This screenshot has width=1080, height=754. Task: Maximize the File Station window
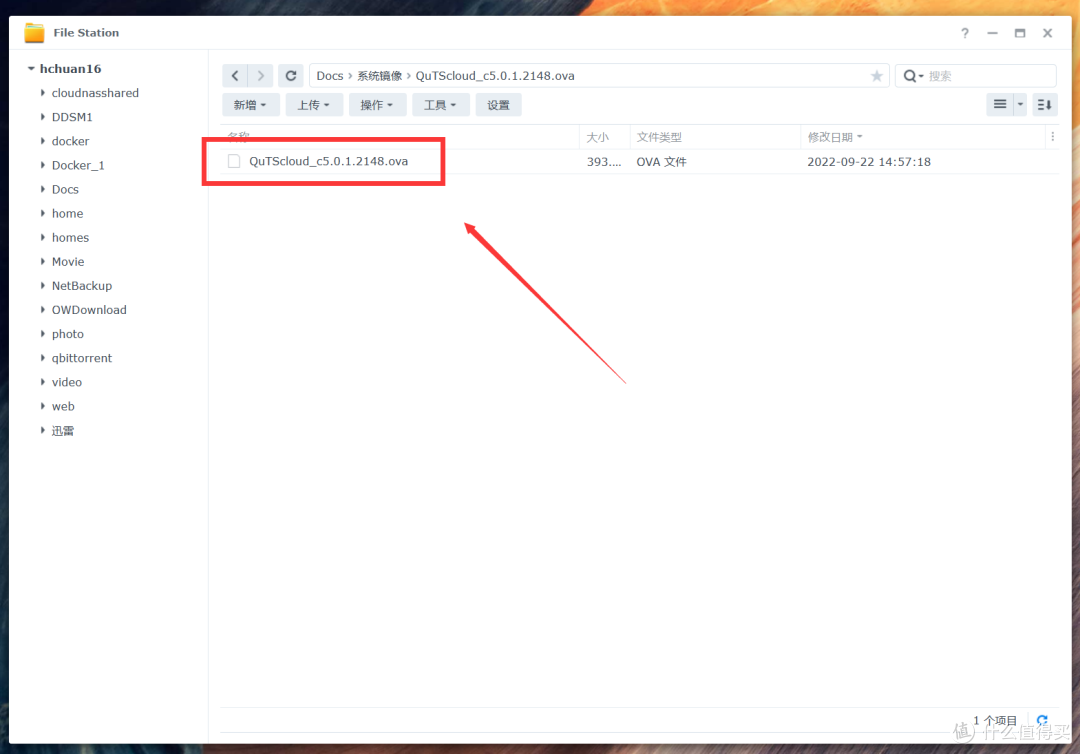(x=1020, y=33)
